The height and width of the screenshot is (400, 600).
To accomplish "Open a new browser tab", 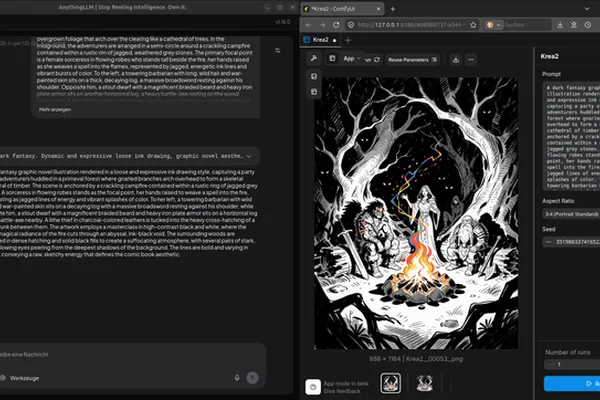I will pos(393,9).
